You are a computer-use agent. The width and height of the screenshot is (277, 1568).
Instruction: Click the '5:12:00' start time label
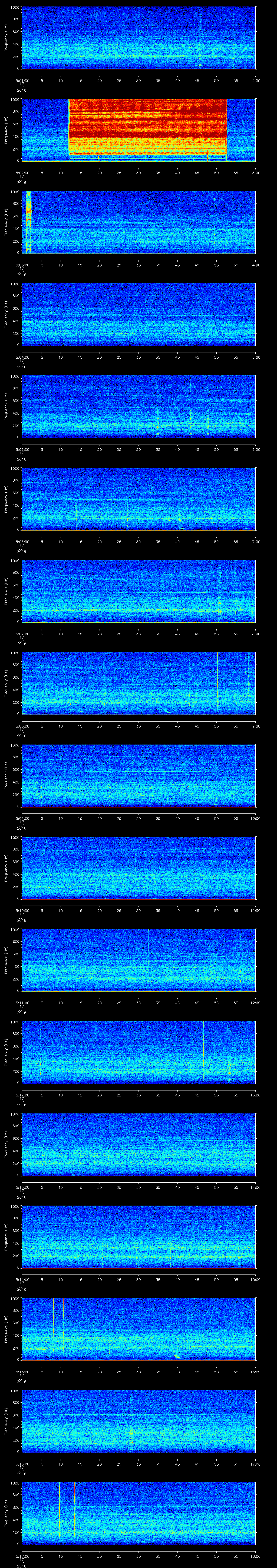point(22,1095)
